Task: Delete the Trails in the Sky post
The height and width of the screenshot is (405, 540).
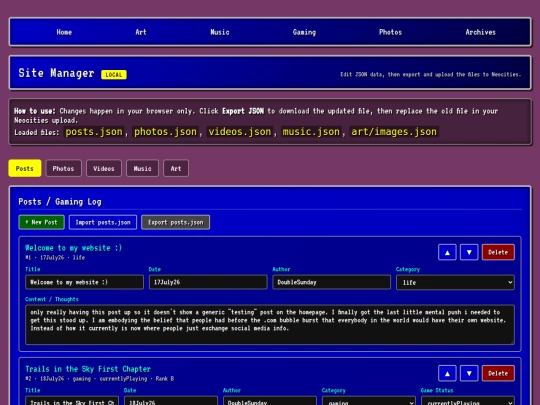Action: point(498,373)
